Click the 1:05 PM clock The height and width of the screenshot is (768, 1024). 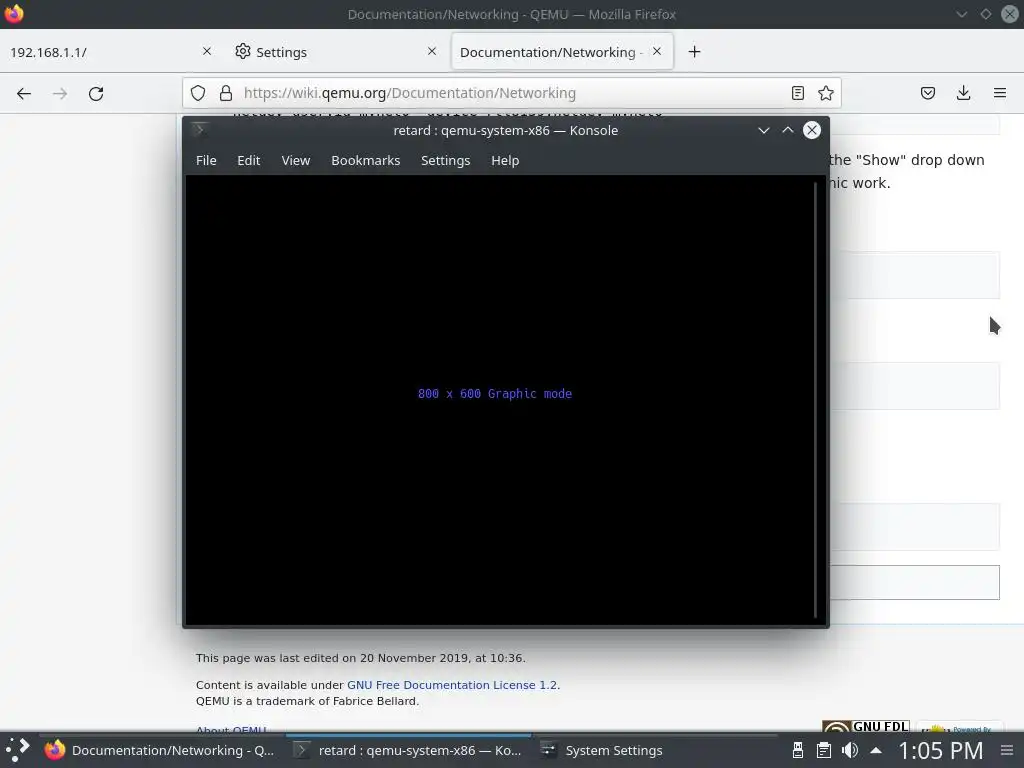click(940, 751)
